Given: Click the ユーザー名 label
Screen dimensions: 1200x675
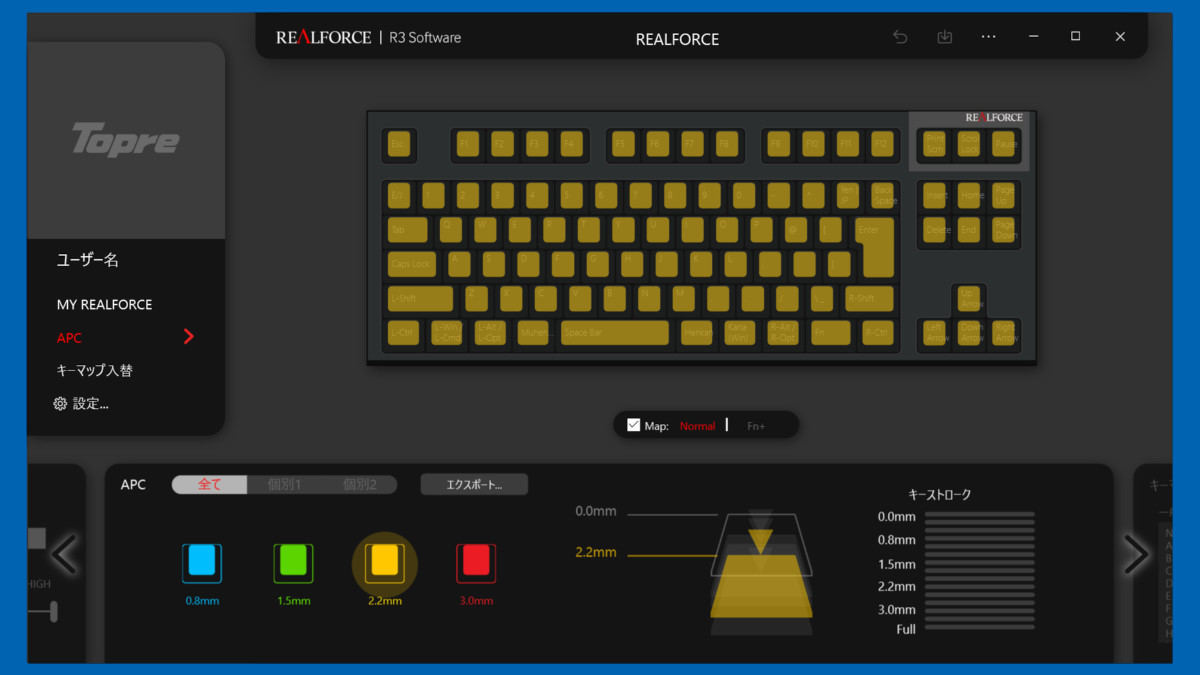Looking at the screenshot, I should tap(87, 260).
